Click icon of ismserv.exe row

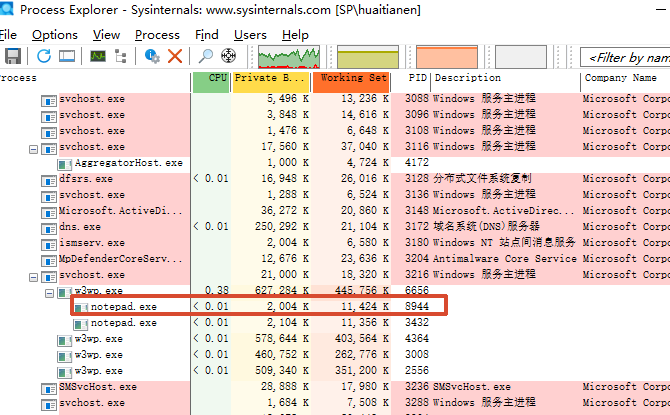[x=49, y=245]
